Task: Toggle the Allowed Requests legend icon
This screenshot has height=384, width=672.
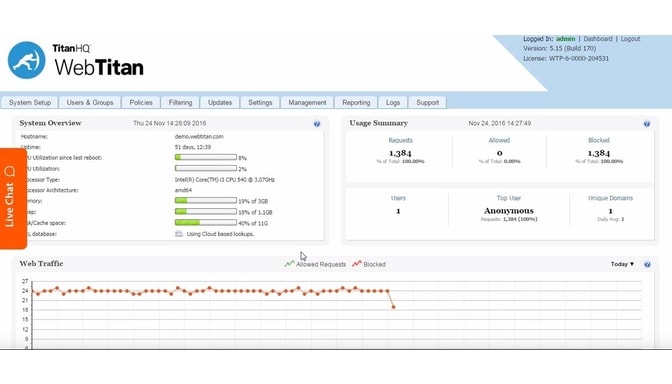Action: tap(289, 264)
